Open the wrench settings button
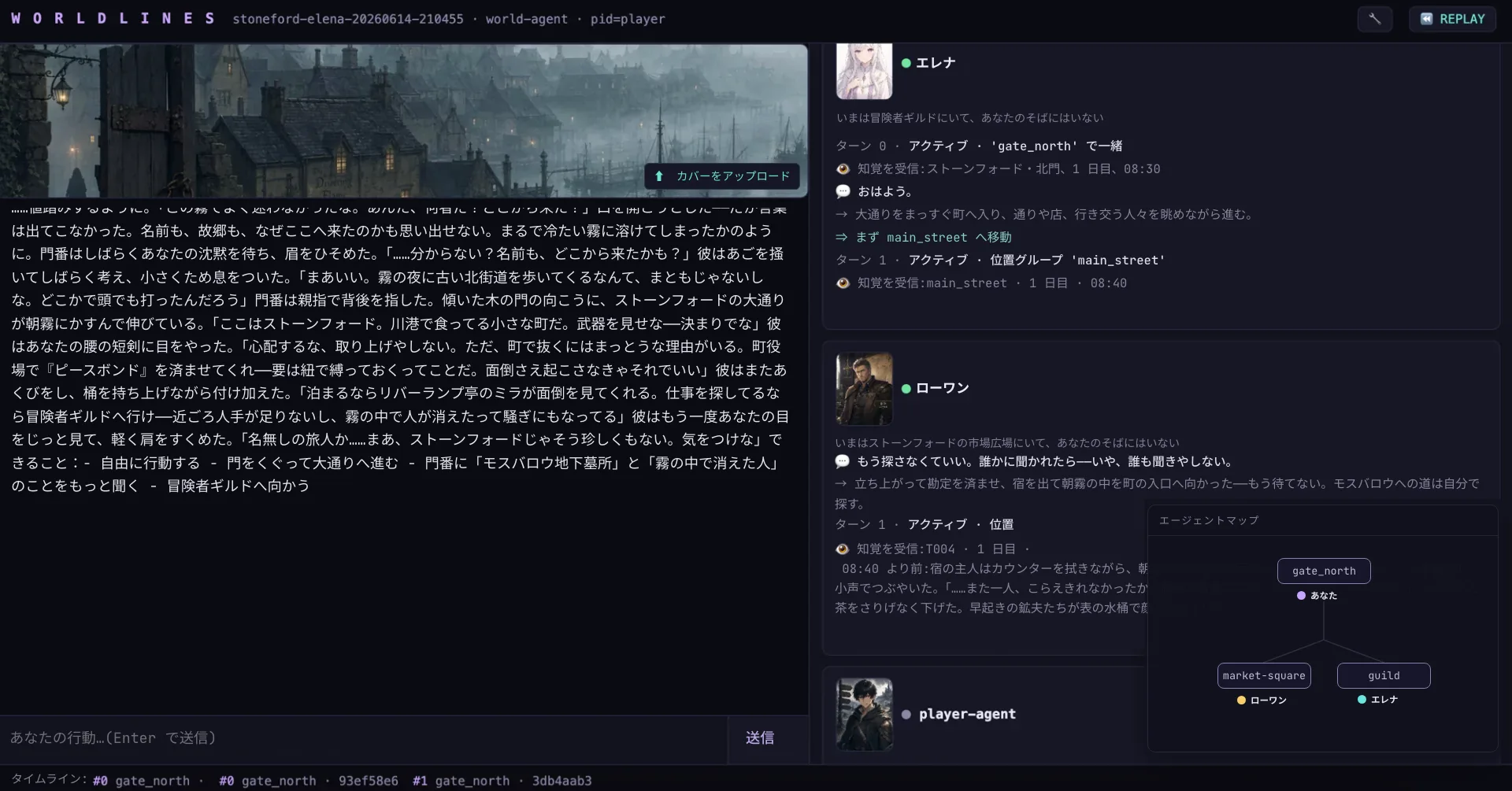The height and width of the screenshot is (791, 1512). (x=1374, y=19)
